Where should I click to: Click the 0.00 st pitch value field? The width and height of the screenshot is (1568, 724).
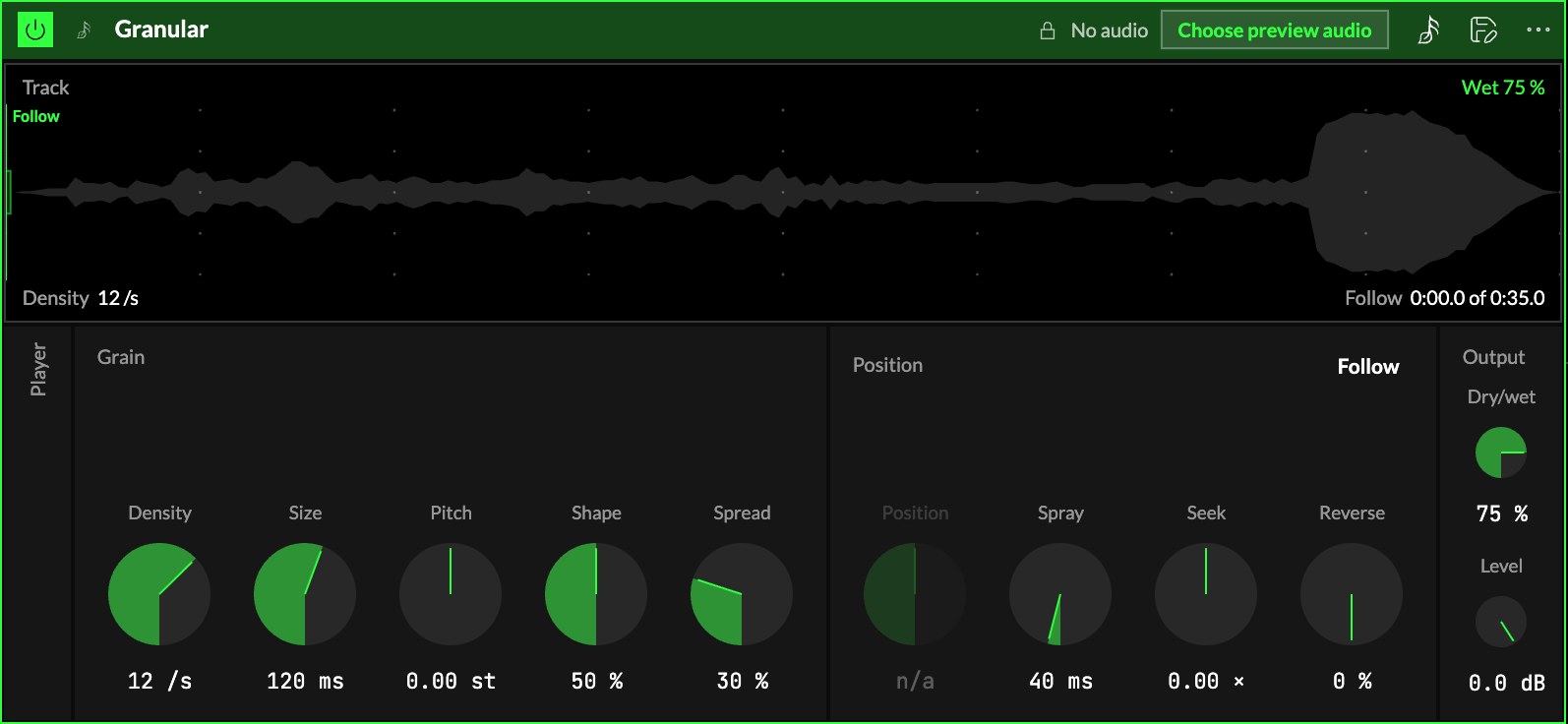[x=451, y=681]
